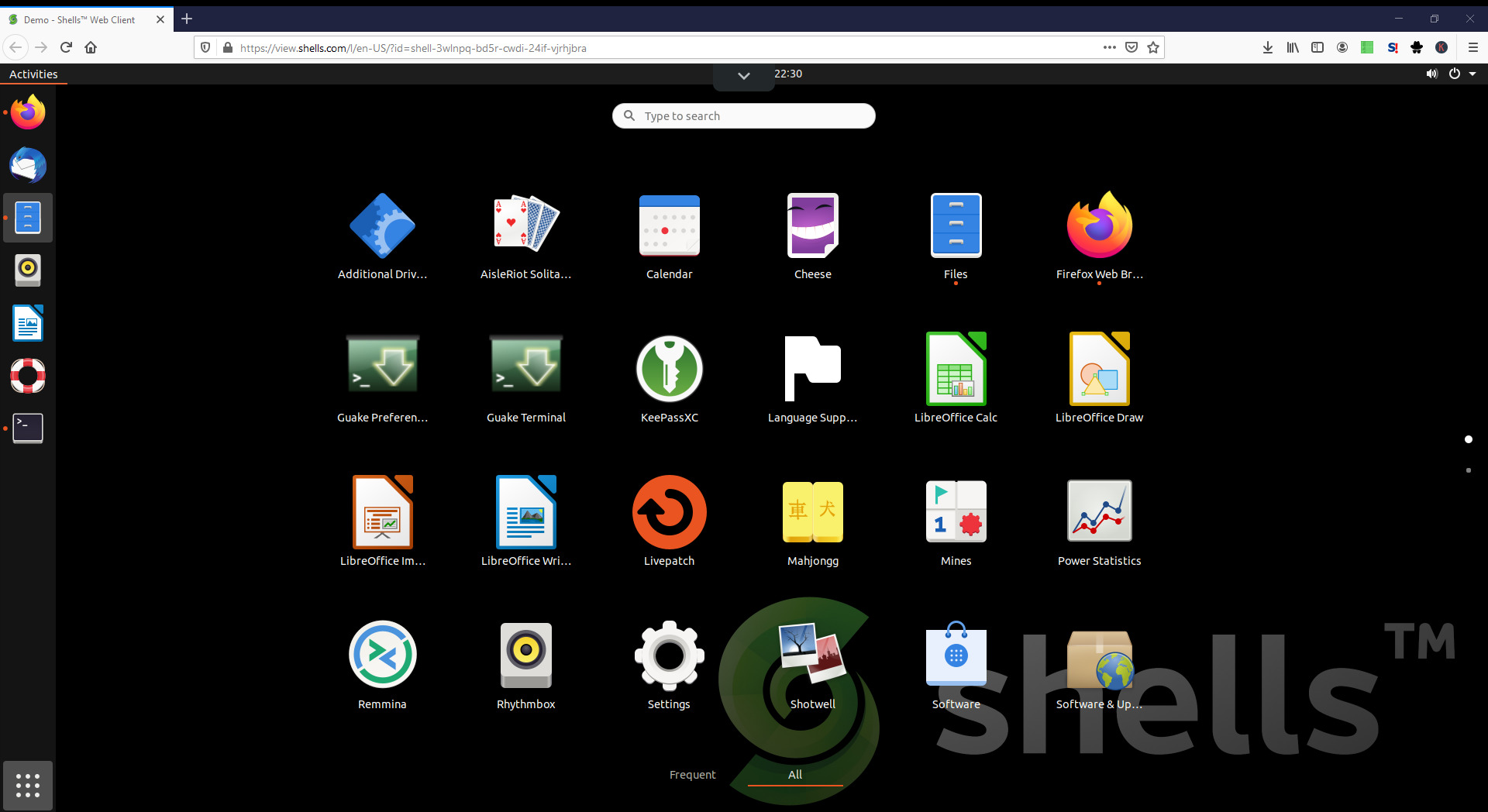Screen dimensions: 1488x812
Task: Open page actions three-dot menu
Action: tap(1110, 47)
